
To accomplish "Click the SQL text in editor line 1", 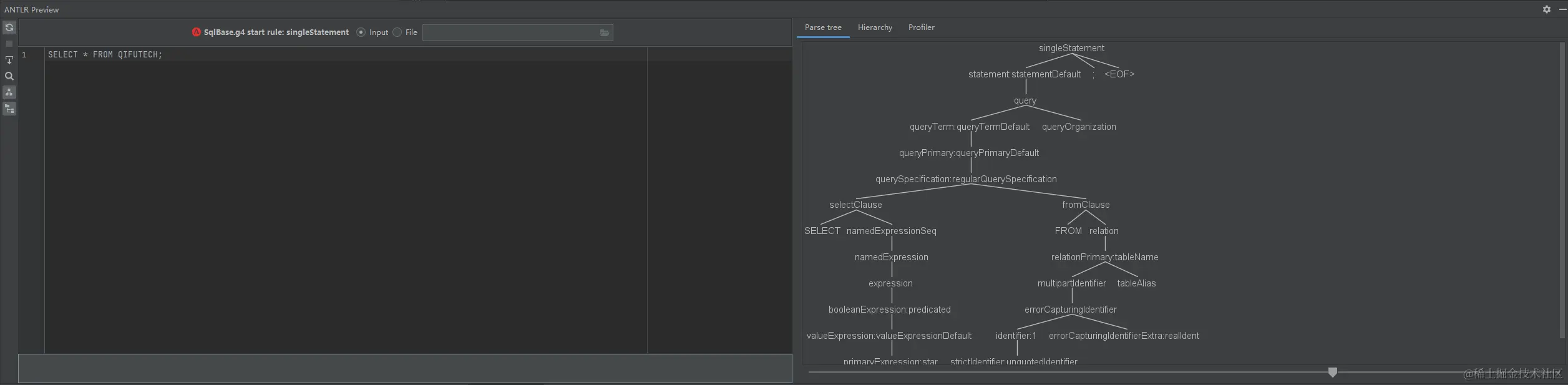I will coord(105,55).
